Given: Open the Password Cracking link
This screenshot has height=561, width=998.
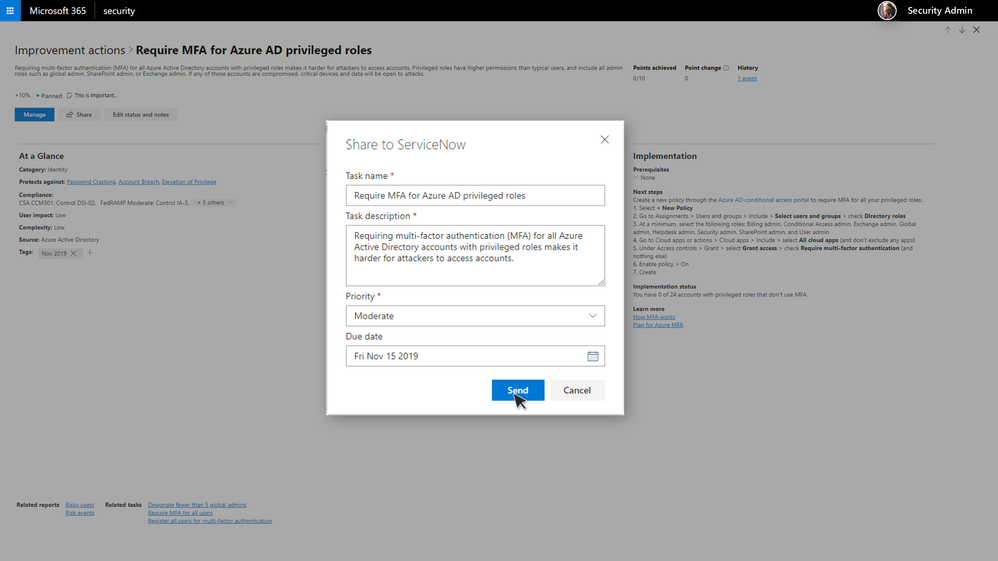Looking at the screenshot, I should coord(91,182).
